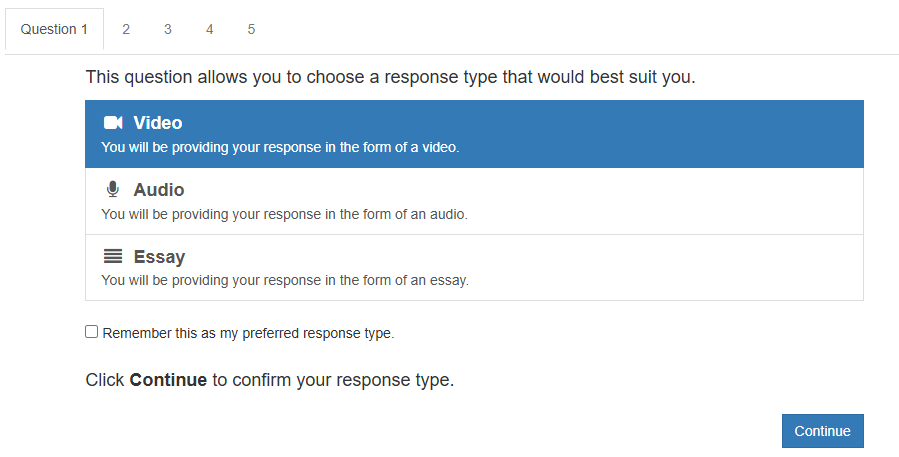This screenshot has height=457, width=899.
Task: Tick the preferred response type checkbox
Action: [92, 332]
